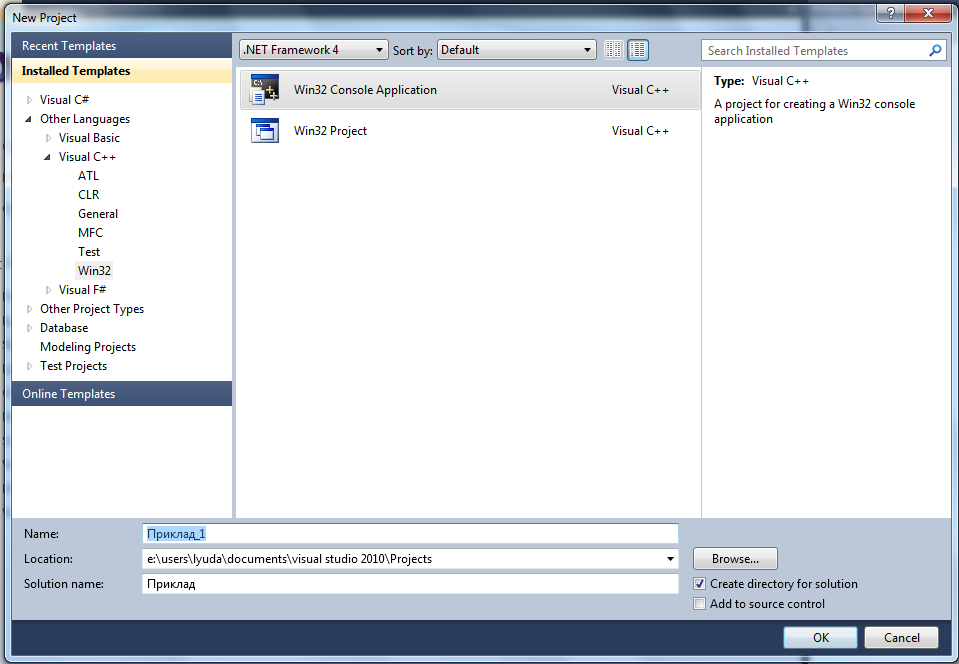Open the Location path dropdown arrow
The height and width of the screenshot is (664, 959).
[670, 559]
